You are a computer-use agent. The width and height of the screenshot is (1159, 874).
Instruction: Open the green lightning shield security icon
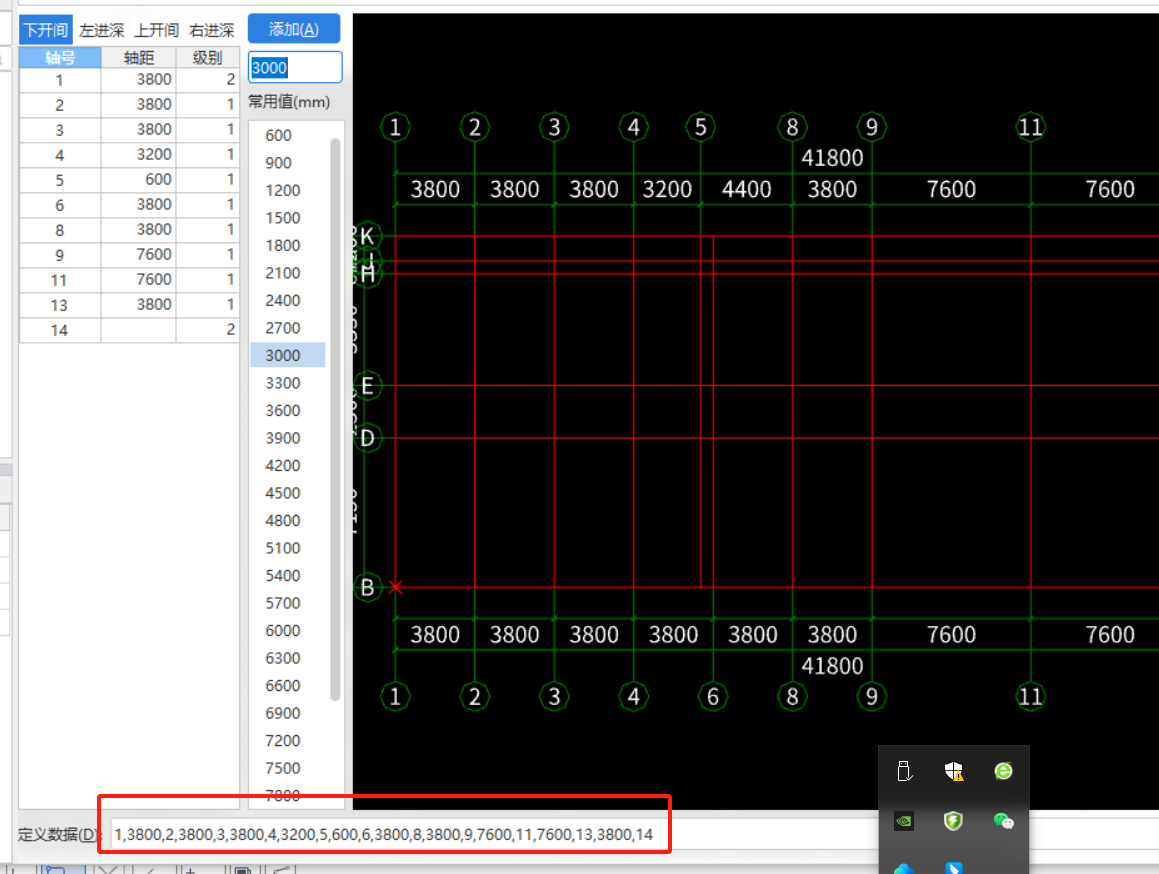click(x=954, y=821)
